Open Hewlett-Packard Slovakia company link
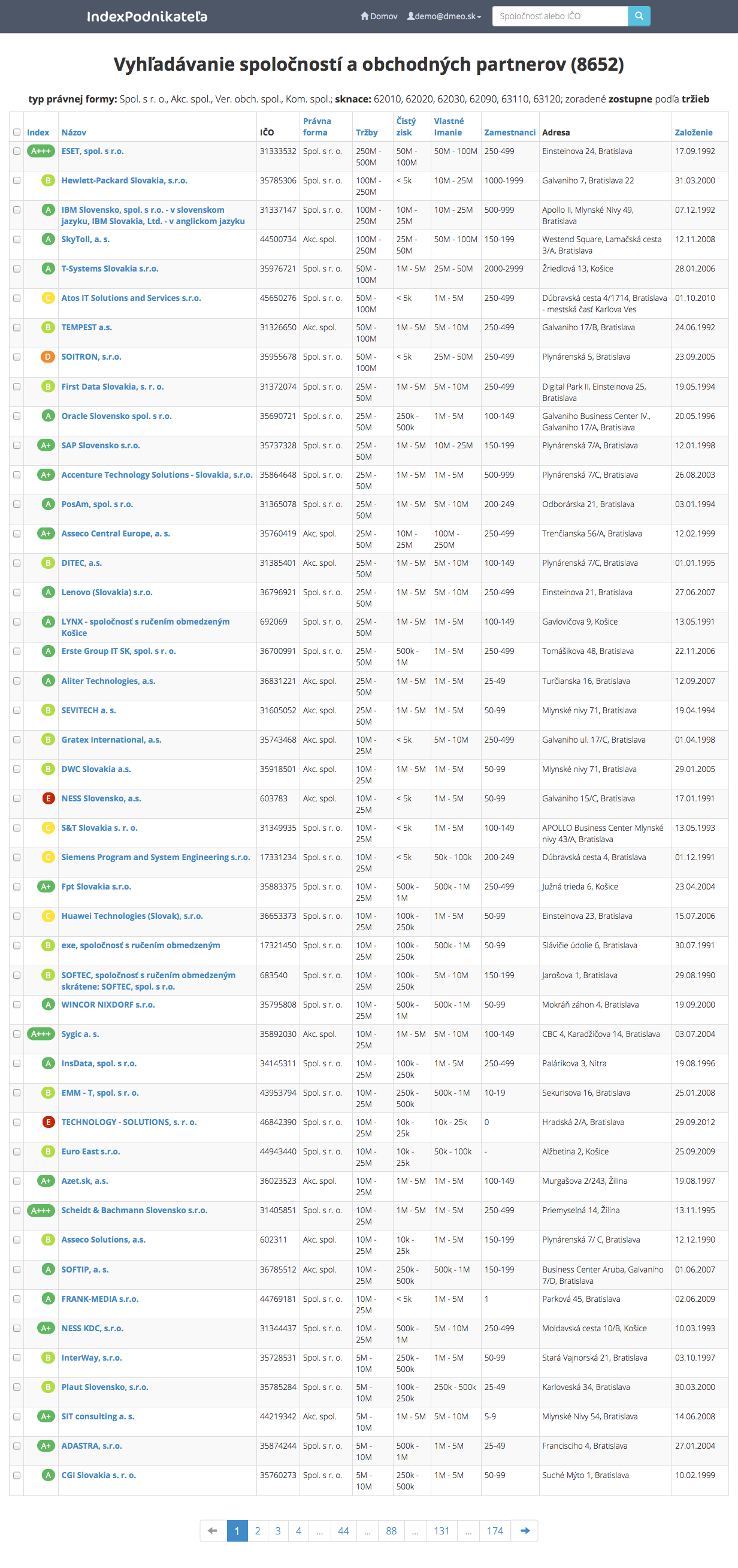 coord(124,180)
